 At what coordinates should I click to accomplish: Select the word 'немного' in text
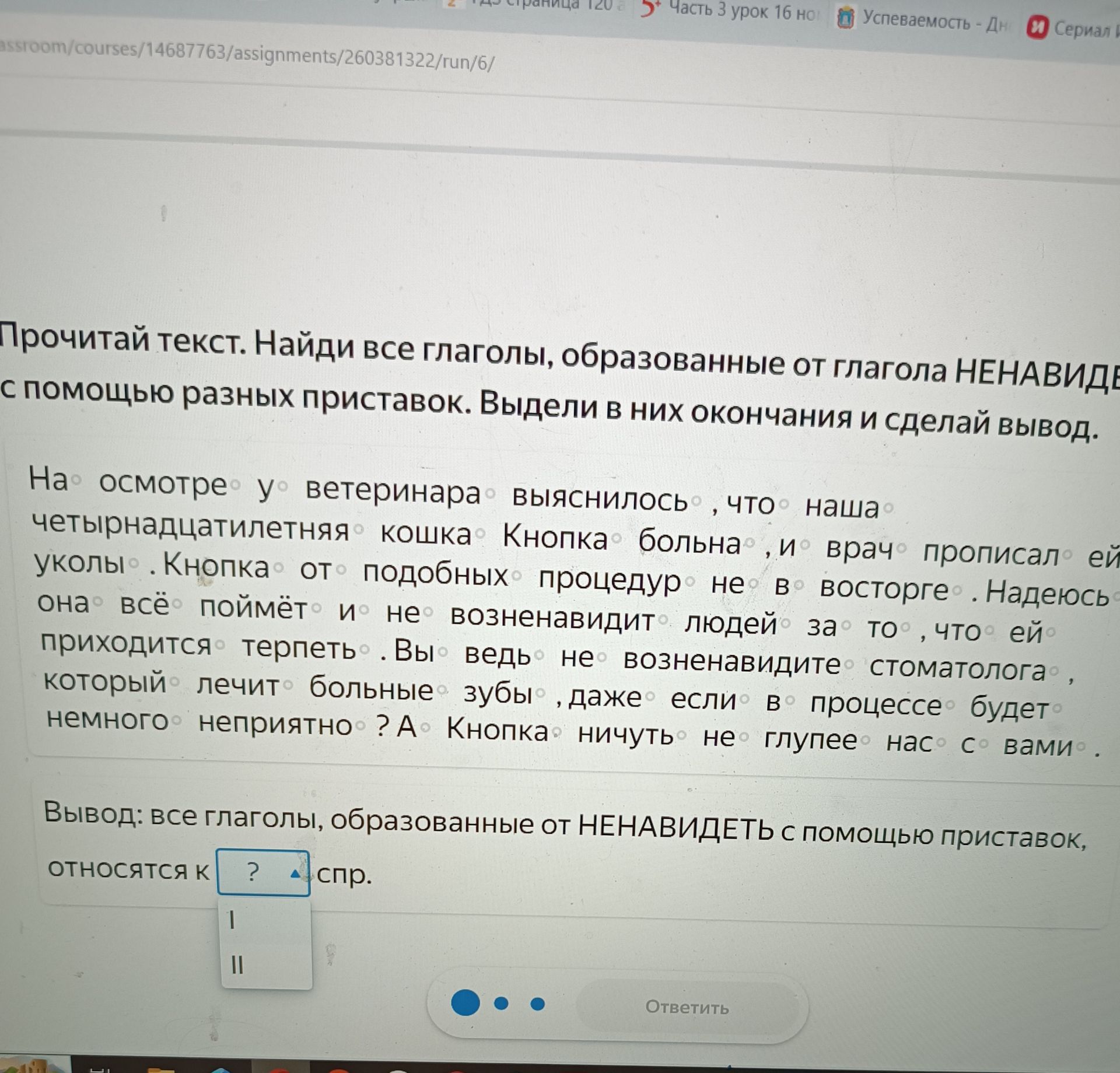coord(108,719)
